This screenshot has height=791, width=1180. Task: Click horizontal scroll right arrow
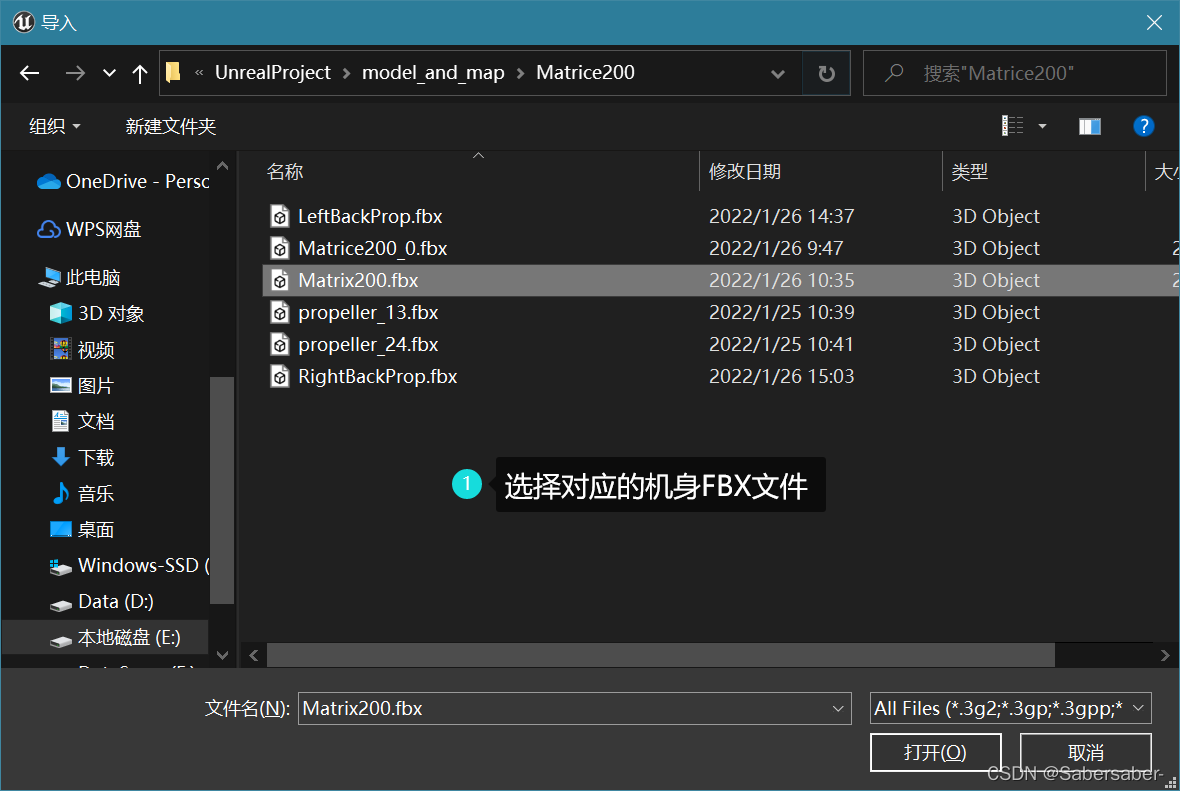pyautogui.click(x=1165, y=656)
